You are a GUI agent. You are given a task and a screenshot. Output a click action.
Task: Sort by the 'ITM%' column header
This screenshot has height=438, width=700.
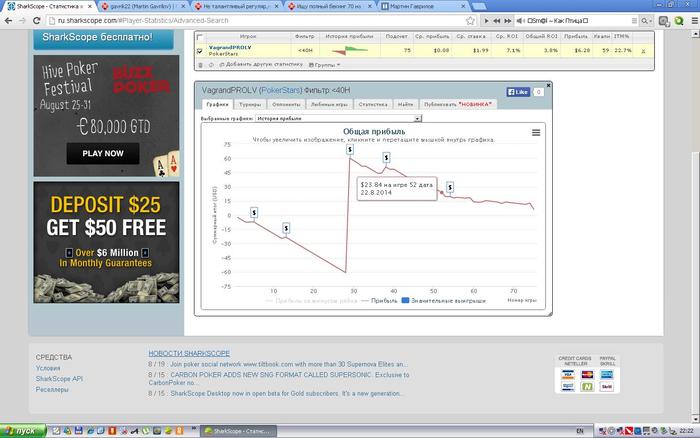[621, 36]
